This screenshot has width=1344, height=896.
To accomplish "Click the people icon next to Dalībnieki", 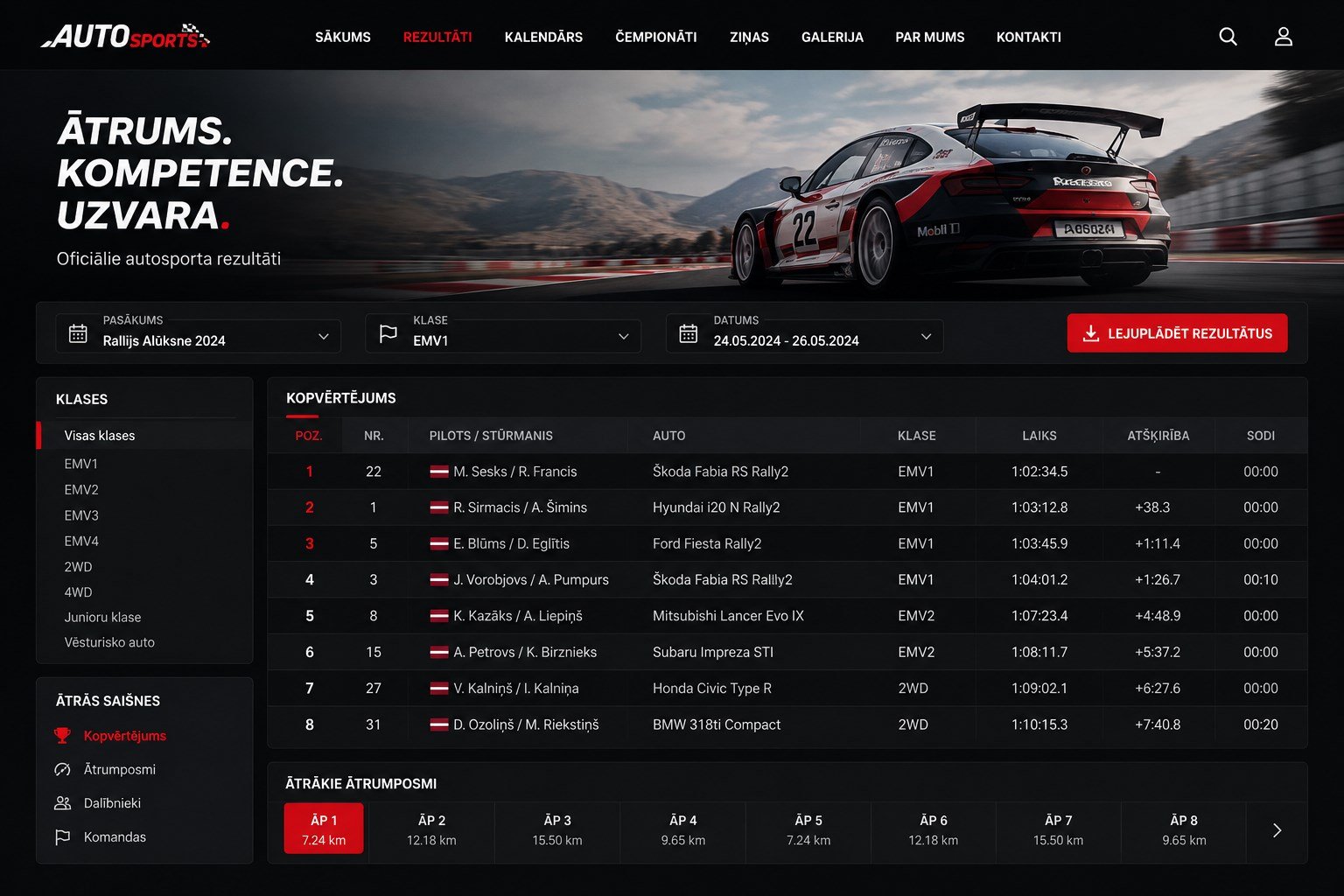I will click(x=62, y=803).
